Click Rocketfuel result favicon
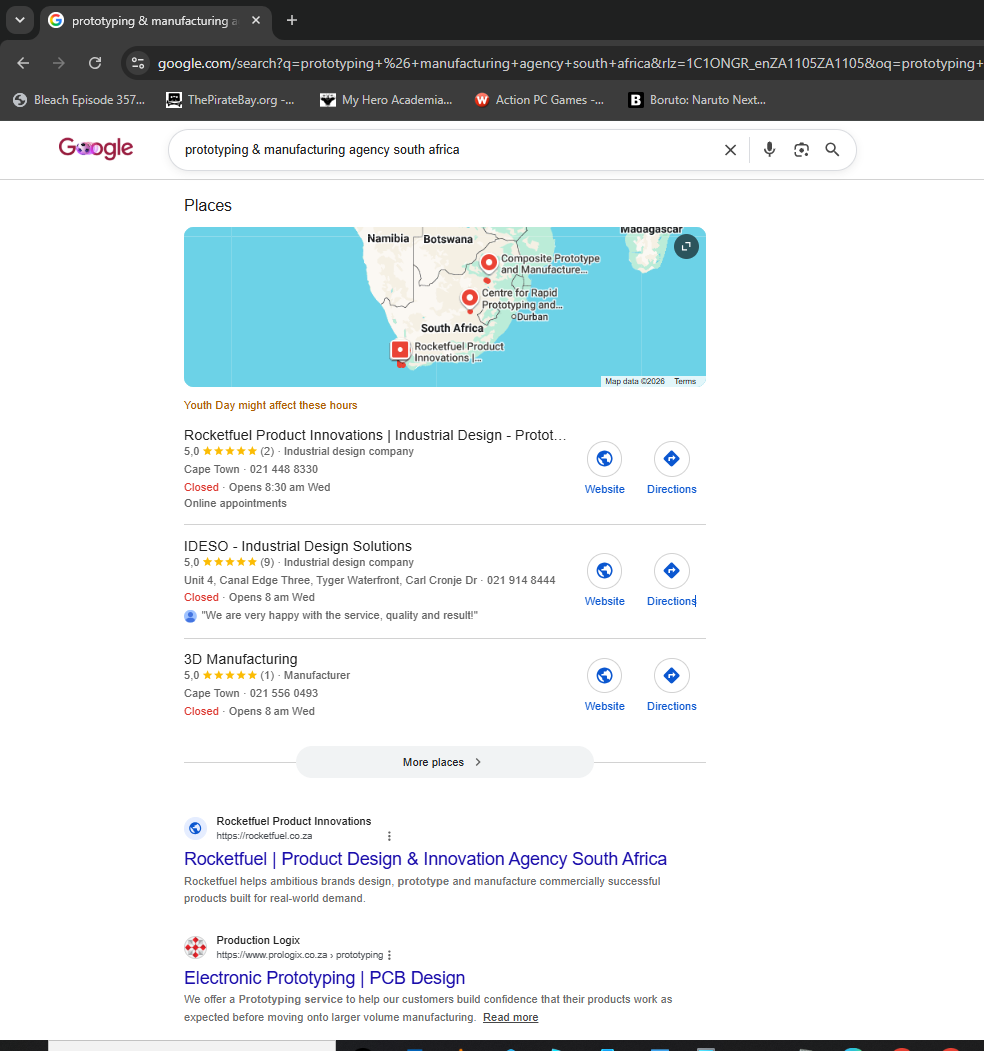This screenshot has width=984, height=1051. click(x=196, y=828)
